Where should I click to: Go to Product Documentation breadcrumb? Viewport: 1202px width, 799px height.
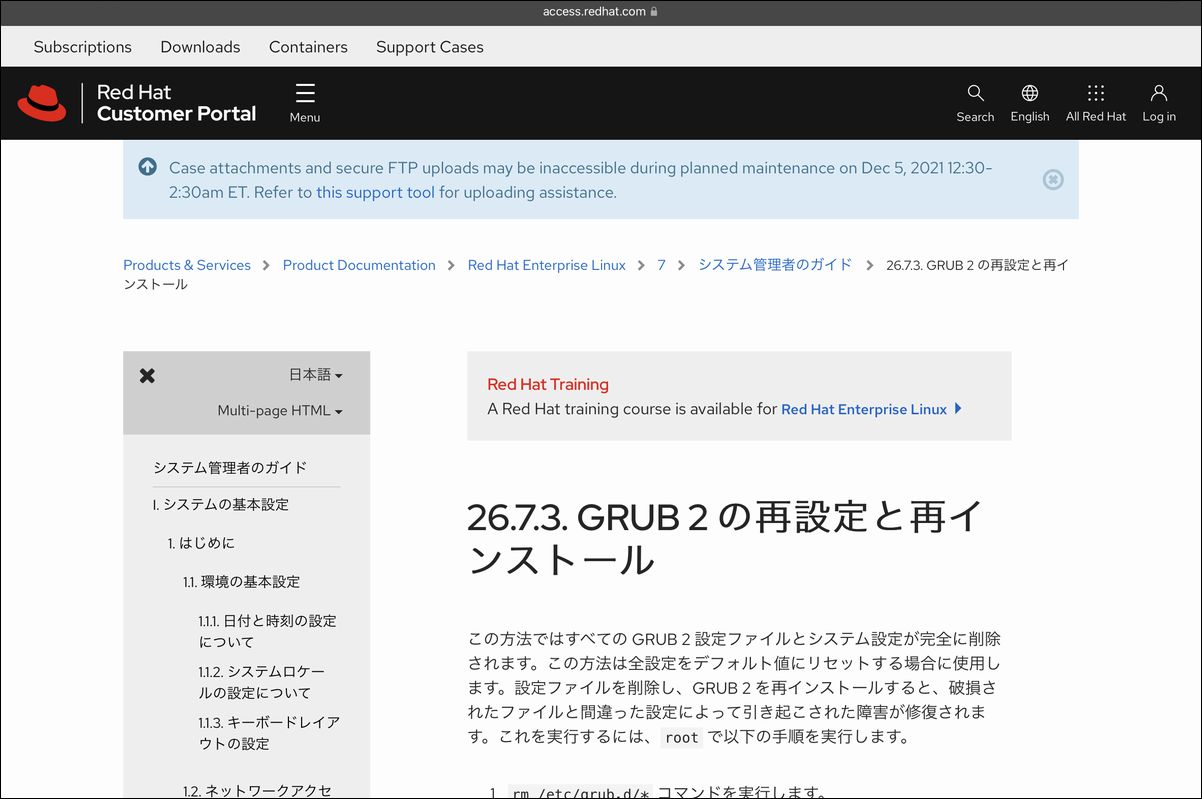pos(359,265)
